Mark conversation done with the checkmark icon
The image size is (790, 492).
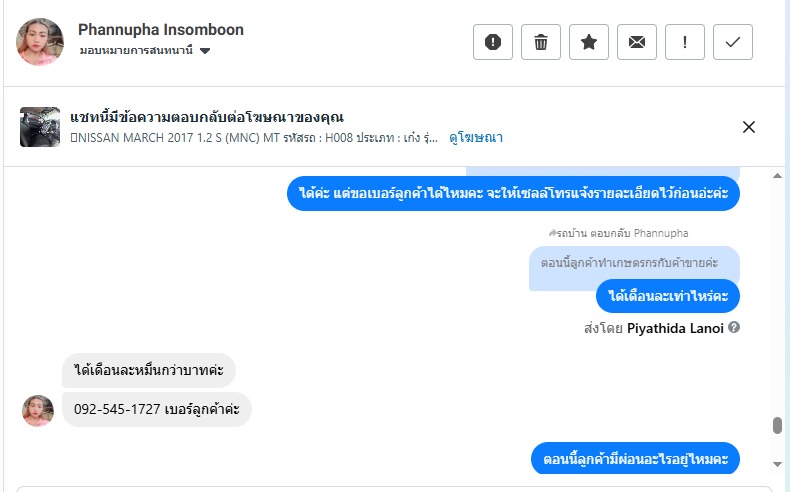click(x=733, y=42)
